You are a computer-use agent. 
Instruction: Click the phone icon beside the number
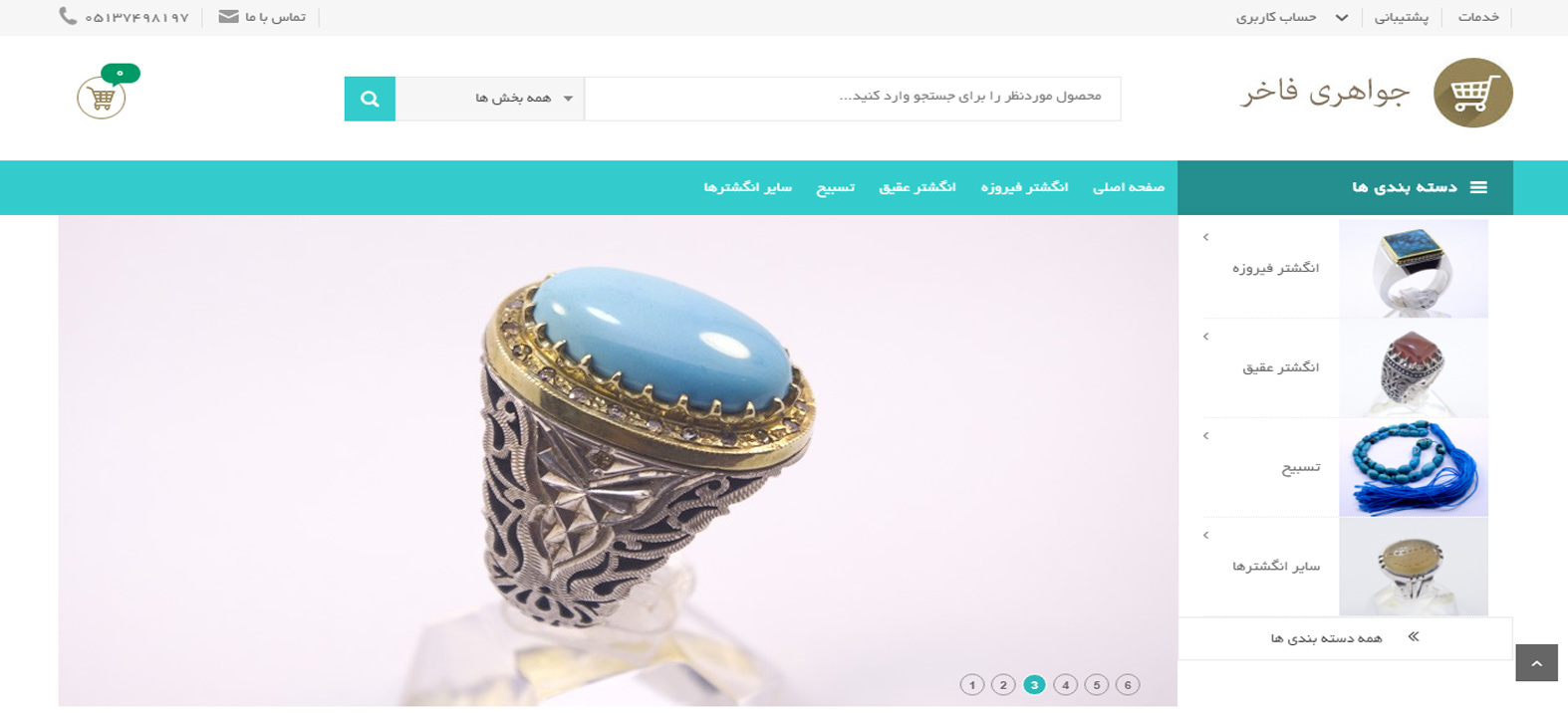tap(68, 16)
